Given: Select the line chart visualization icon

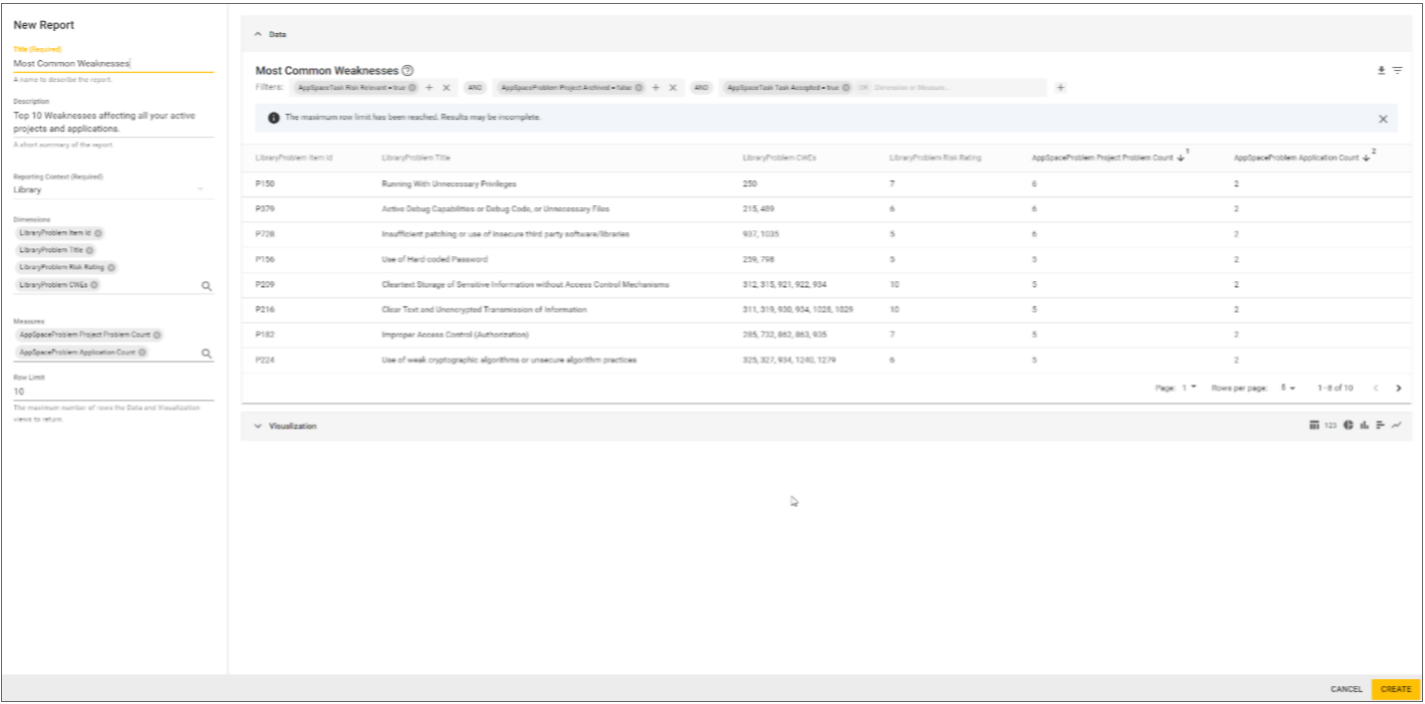Looking at the screenshot, I should pyautogui.click(x=1398, y=424).
